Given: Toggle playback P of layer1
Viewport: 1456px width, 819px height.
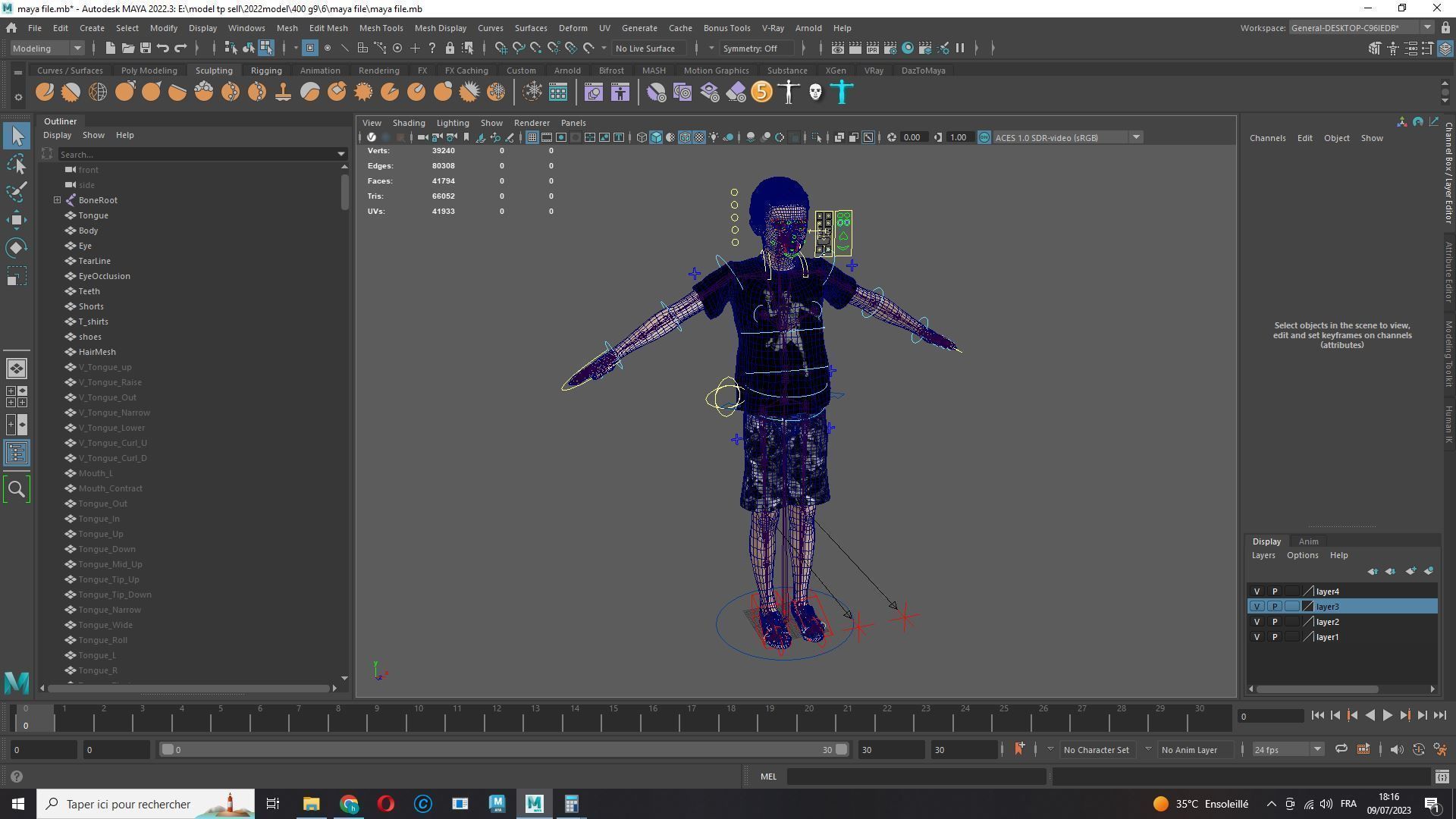Looking at the screenshot, I should click(x=1275, y=637).
